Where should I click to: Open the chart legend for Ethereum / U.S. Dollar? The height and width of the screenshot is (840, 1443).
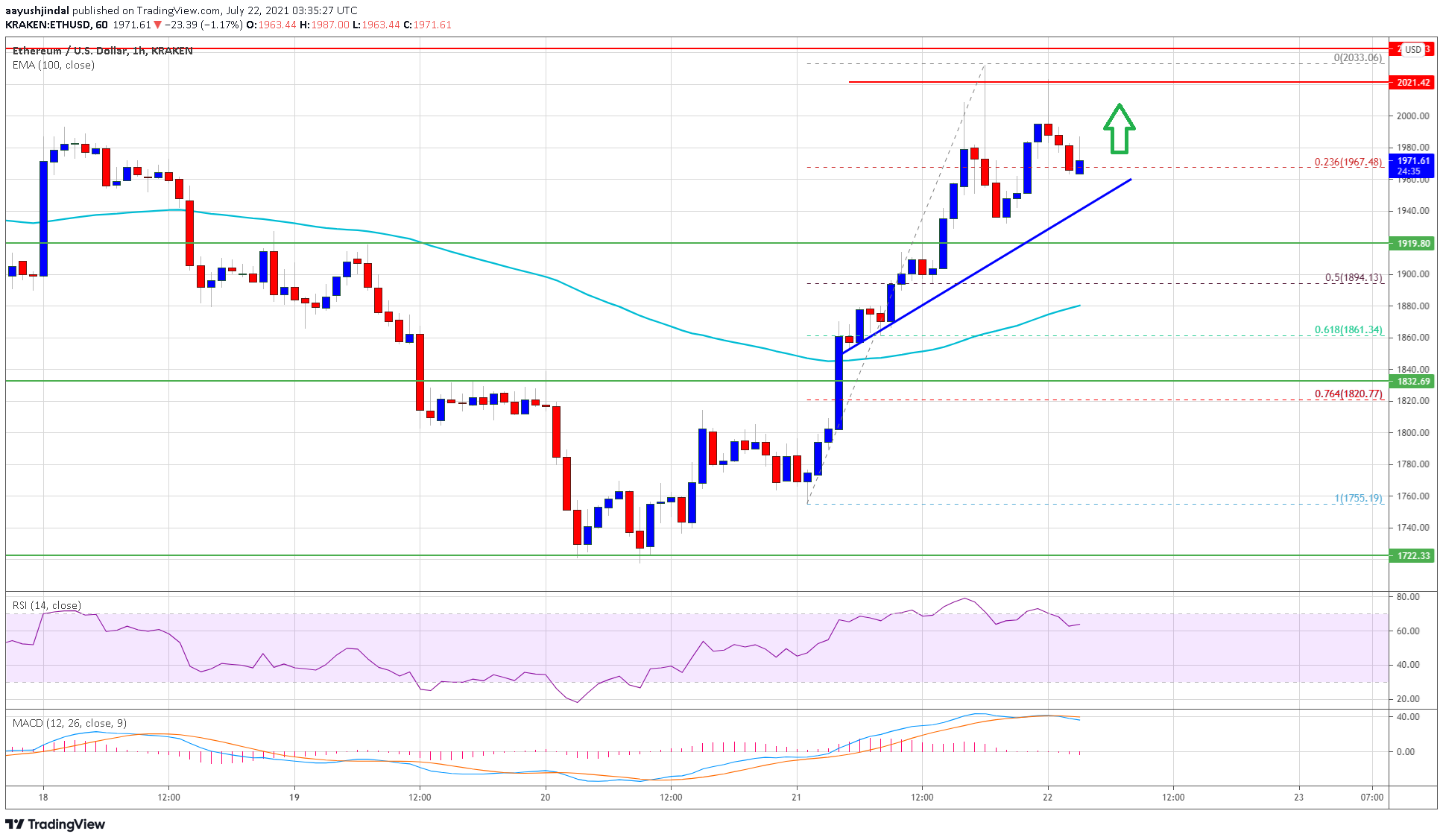(102, 50)
